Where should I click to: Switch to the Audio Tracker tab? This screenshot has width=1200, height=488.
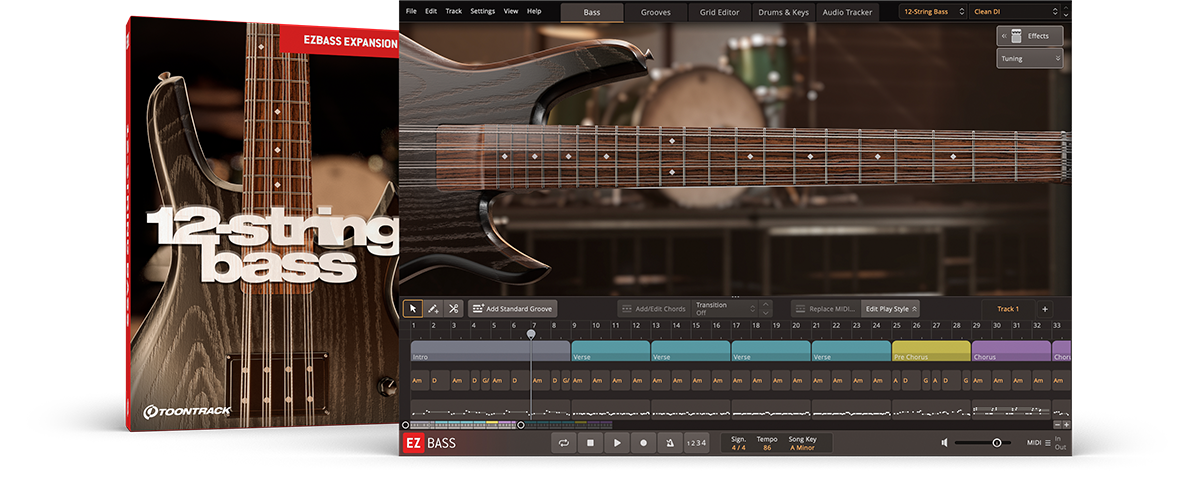tap(847, 12)
